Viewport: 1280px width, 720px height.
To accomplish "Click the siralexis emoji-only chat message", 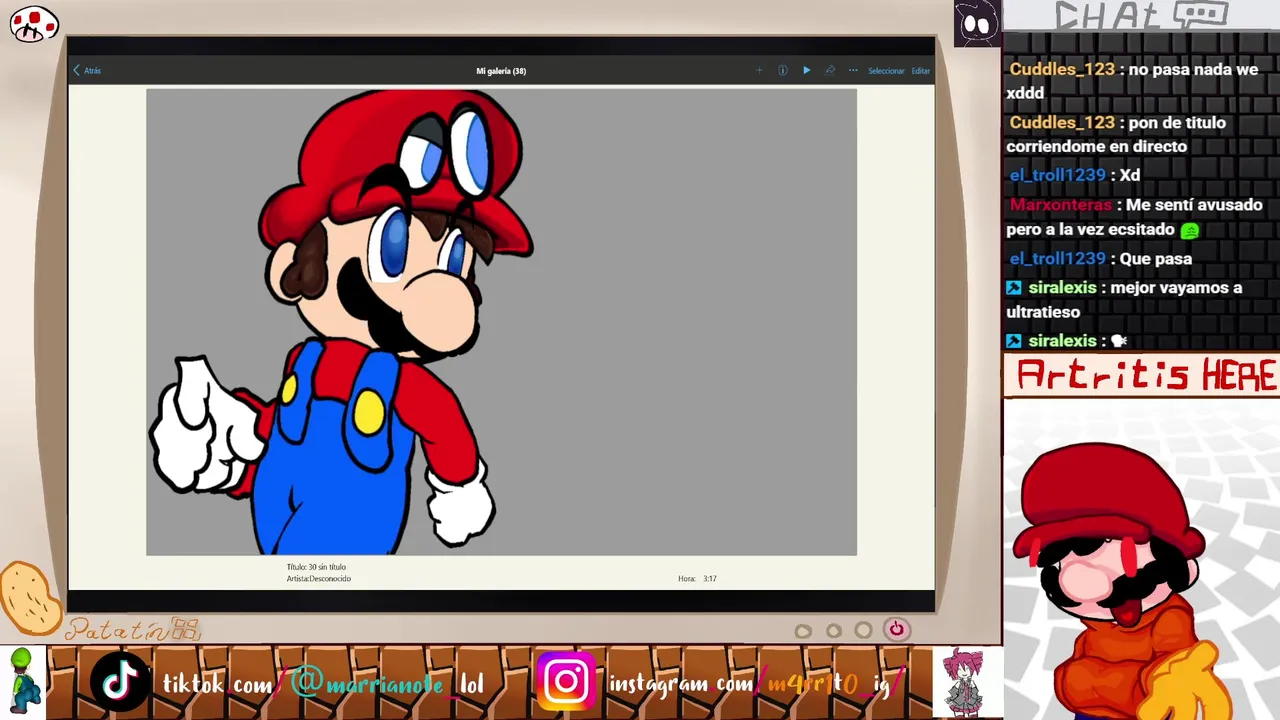I will (1067, 341).
